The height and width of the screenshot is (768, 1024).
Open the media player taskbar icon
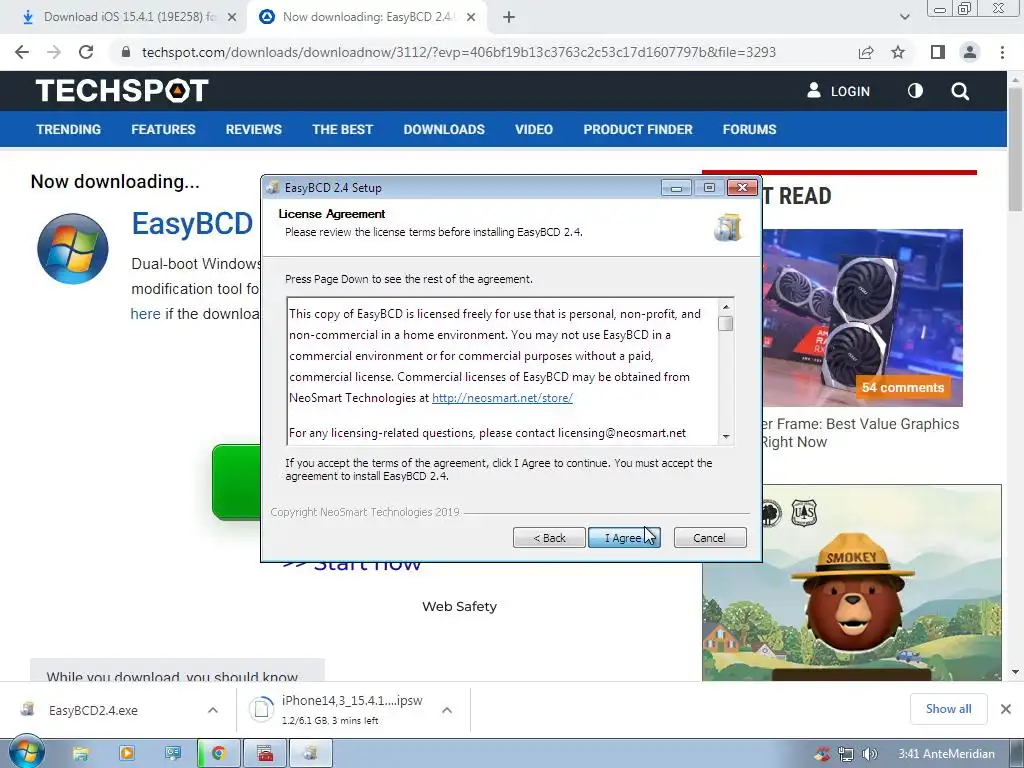127,754
